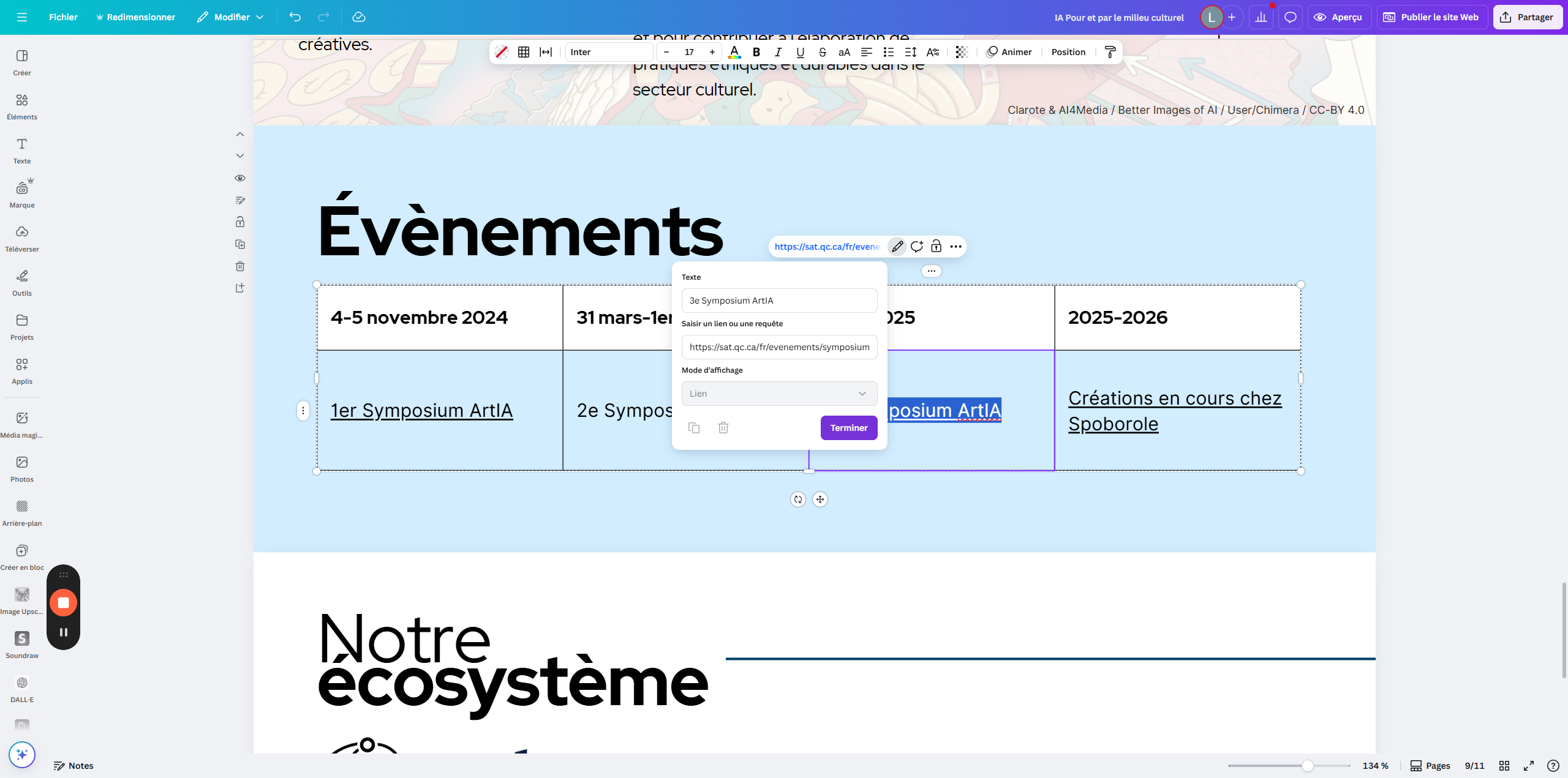The image size is (1568, 778).
Task: Select the copy style paint roller tool
Action: tap(1110, 52)
